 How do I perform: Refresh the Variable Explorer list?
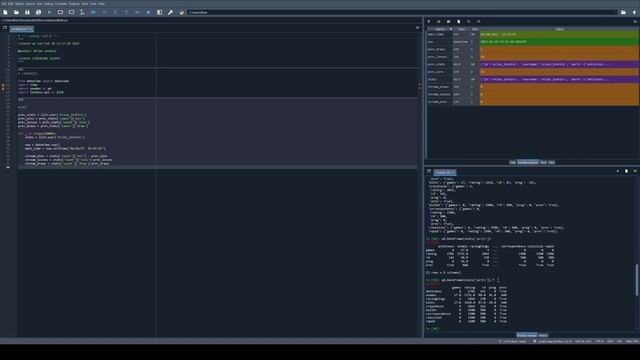click(x=478, y=21)
